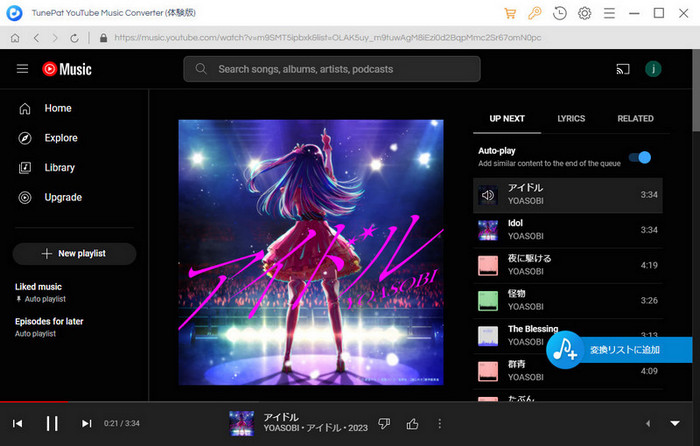Open the account avatar menu
Viewport: 700px width, 446px height.
(653, 69)
